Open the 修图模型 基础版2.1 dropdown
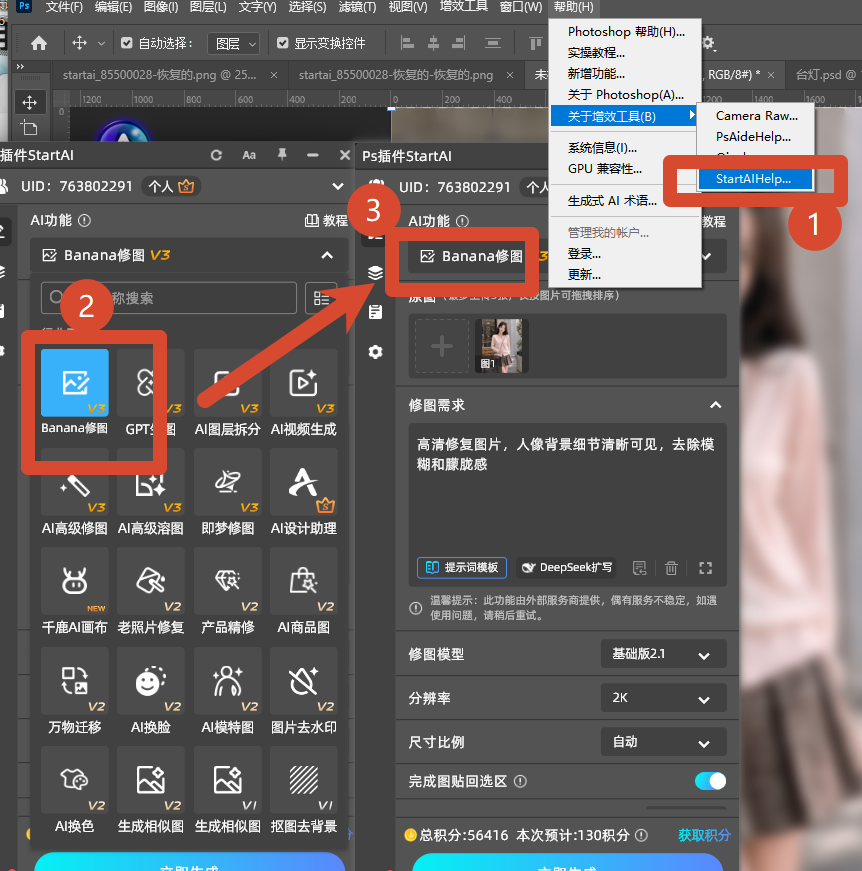 (664, 654)
